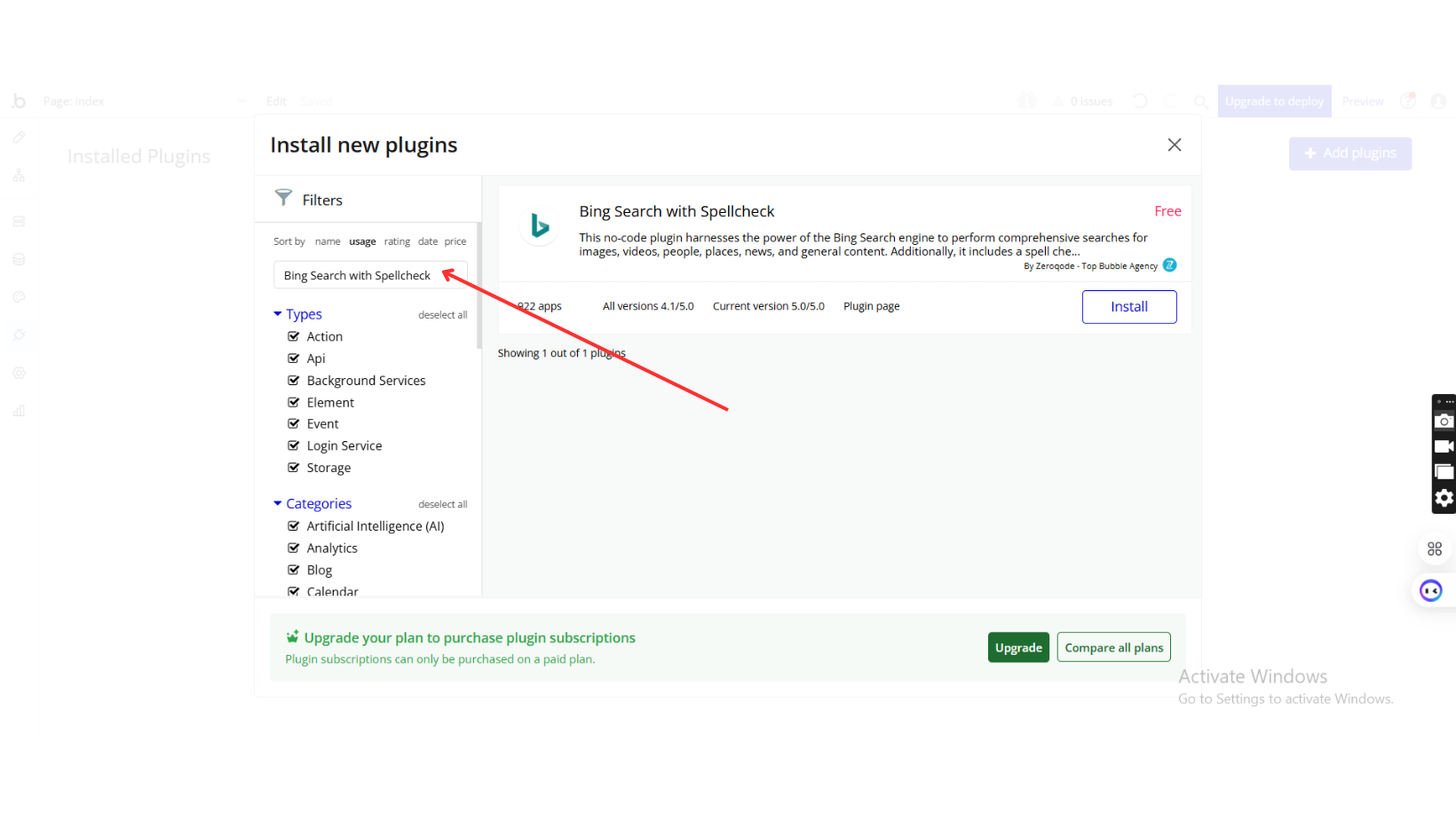Screen dimensions: 1456x820
Task: Sort plugins by price
Action: click(455, 241)
